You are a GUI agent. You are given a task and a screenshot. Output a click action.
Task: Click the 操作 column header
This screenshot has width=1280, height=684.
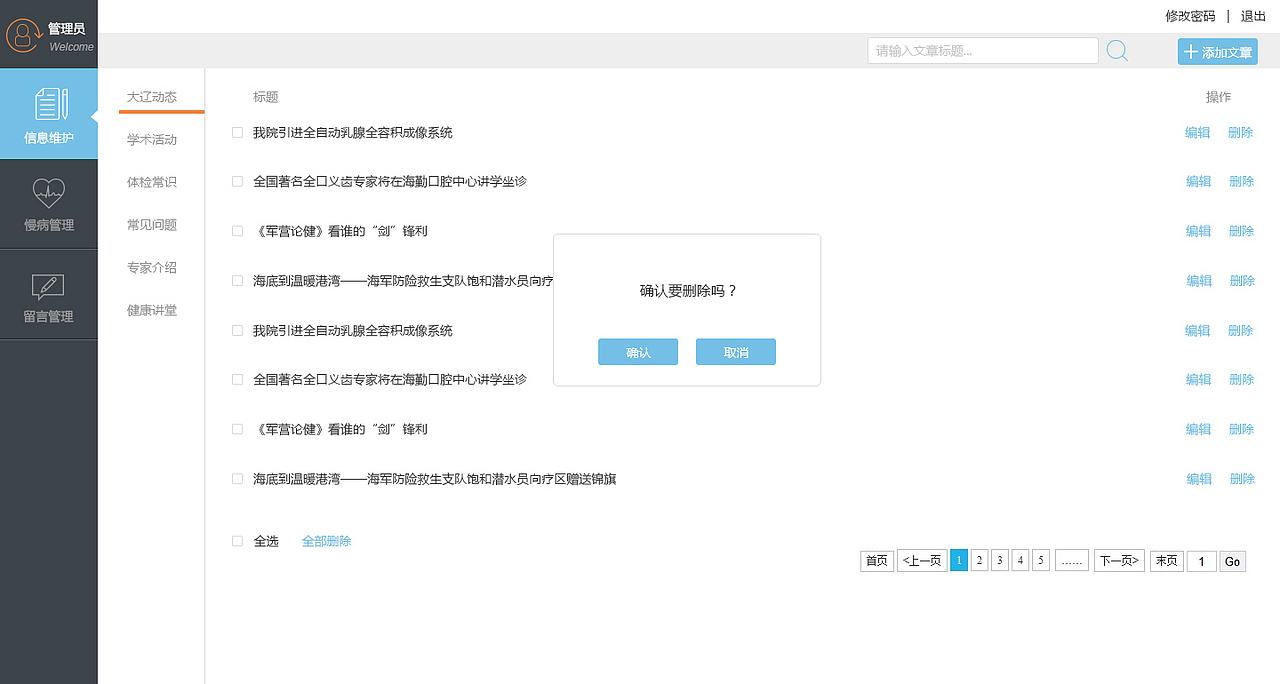(x=1218, y=97)
